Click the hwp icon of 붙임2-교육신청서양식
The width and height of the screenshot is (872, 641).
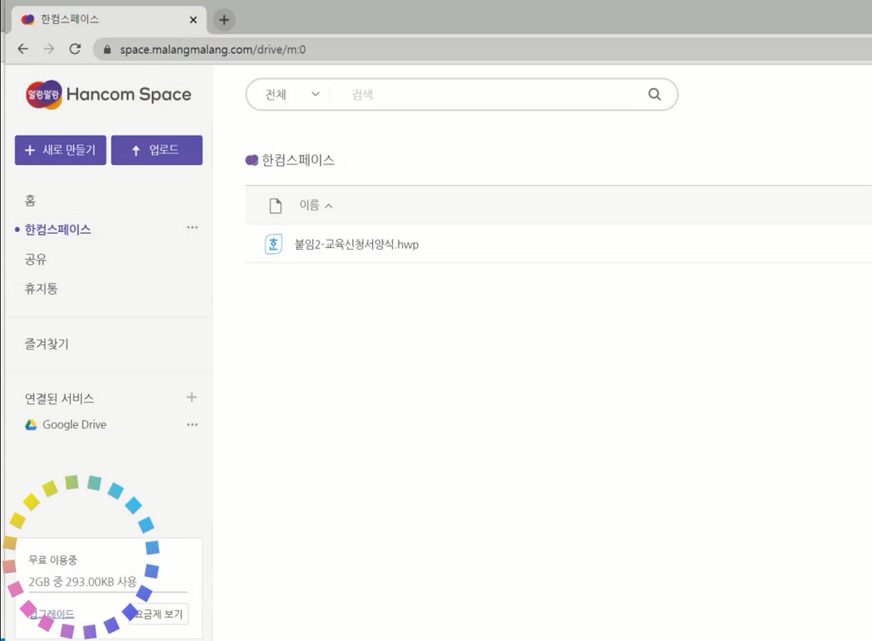273,244
